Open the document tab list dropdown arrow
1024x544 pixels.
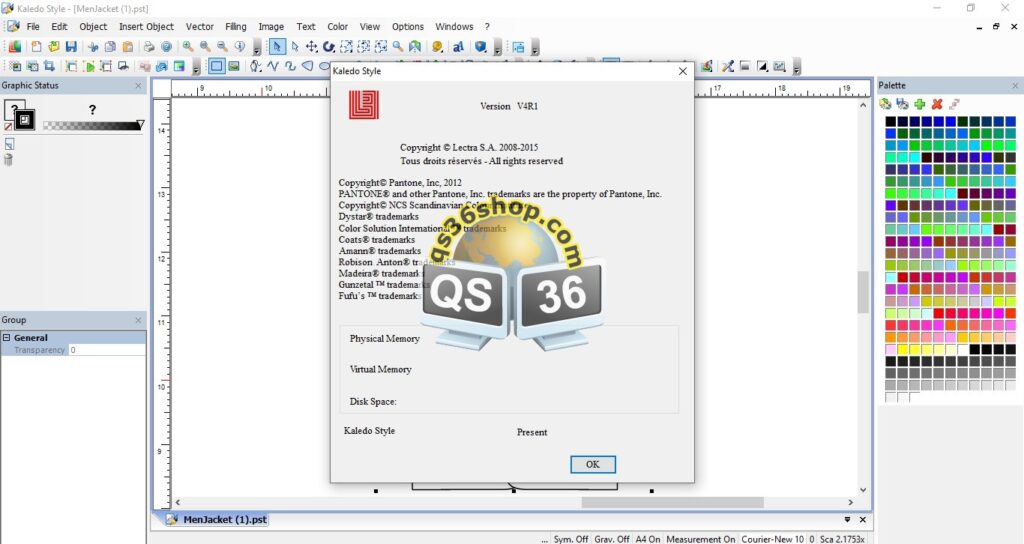tap(847, 520)
